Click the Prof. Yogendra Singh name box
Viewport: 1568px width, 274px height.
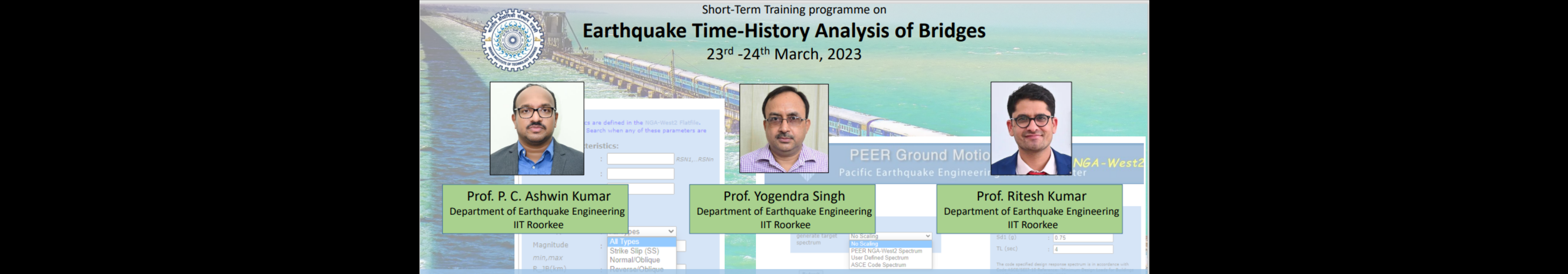(x=783, y=209)
